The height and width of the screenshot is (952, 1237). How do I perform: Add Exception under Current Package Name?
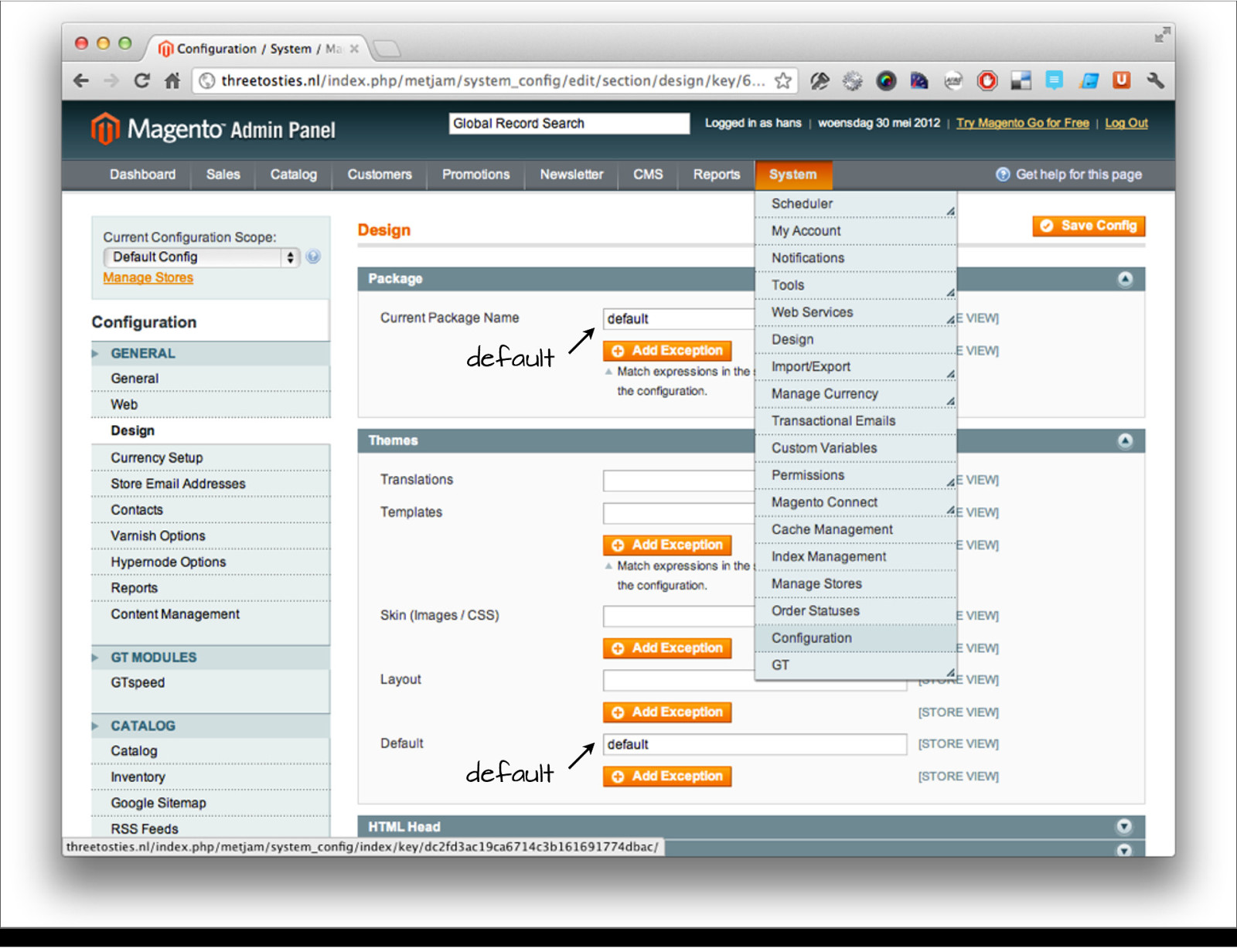[x=667, y=351]
